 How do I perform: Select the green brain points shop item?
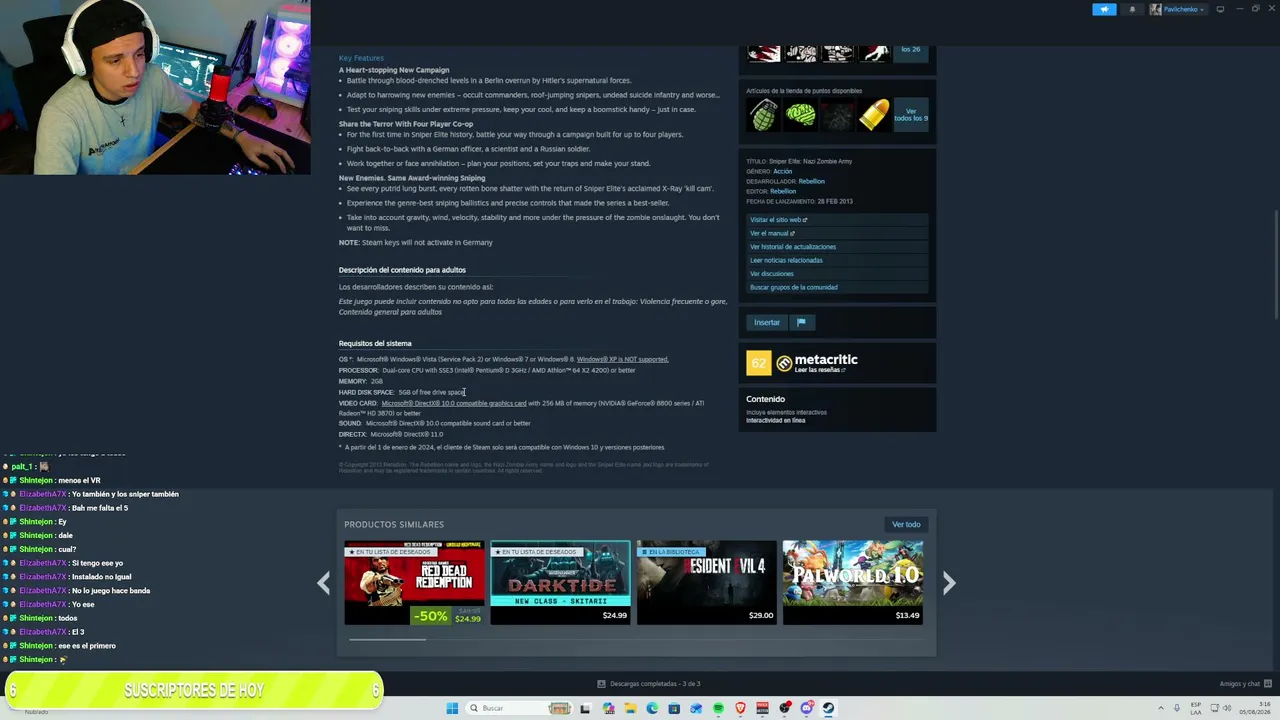tap(800, 115)
